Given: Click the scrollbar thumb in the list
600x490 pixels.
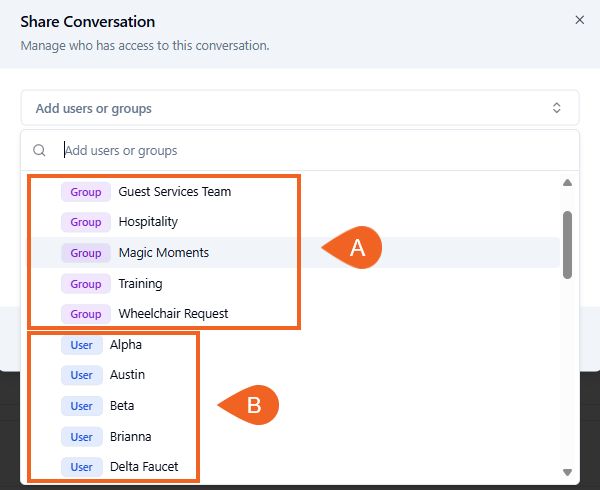Looking at the screenshot, I should [567, 244].
